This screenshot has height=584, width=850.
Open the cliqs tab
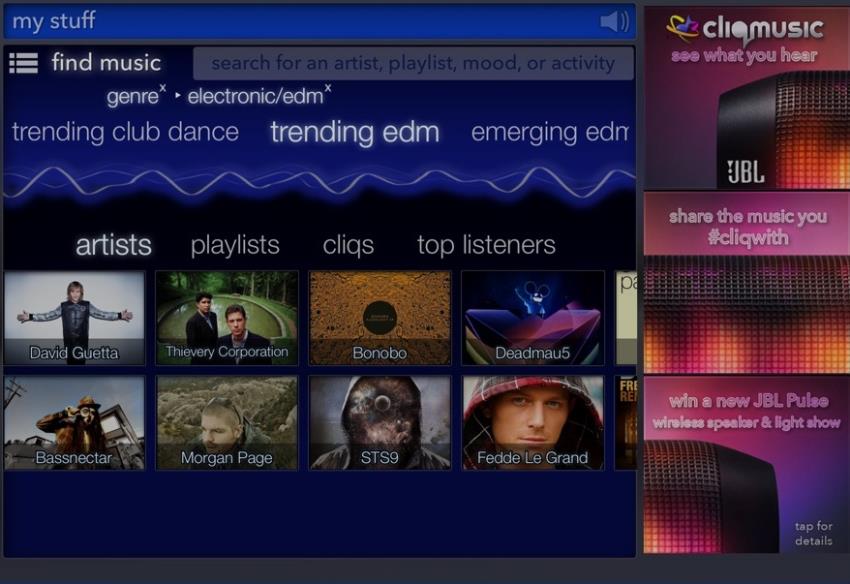click(x=348, y=245)
